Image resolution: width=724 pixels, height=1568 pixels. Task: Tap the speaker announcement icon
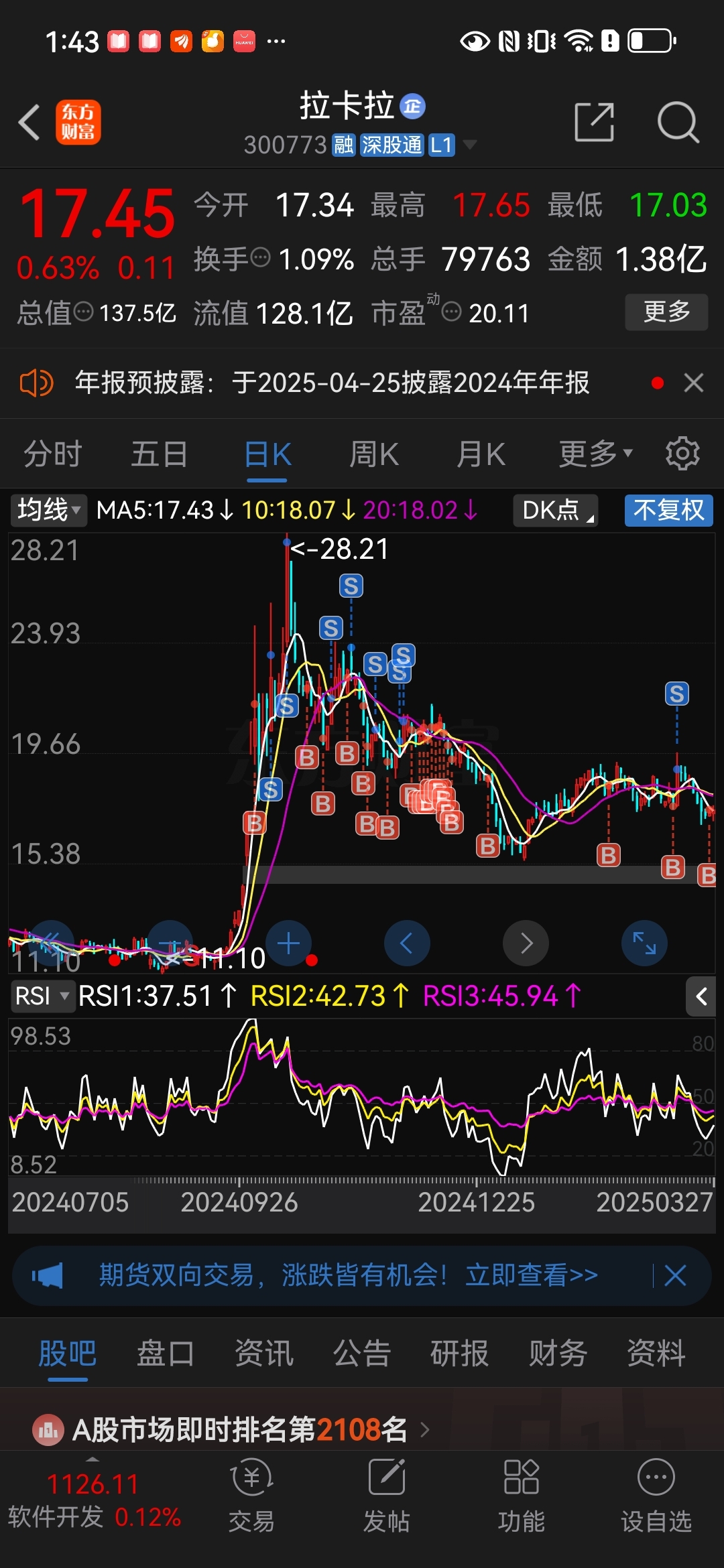36,383
